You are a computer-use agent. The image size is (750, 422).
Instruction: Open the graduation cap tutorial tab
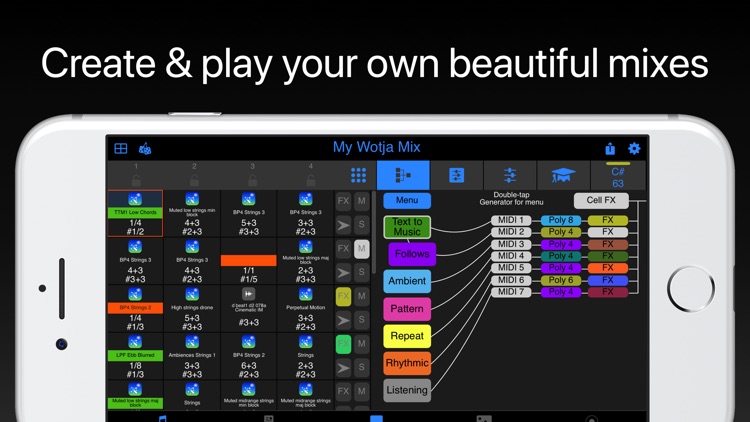[x=563, y=175]
